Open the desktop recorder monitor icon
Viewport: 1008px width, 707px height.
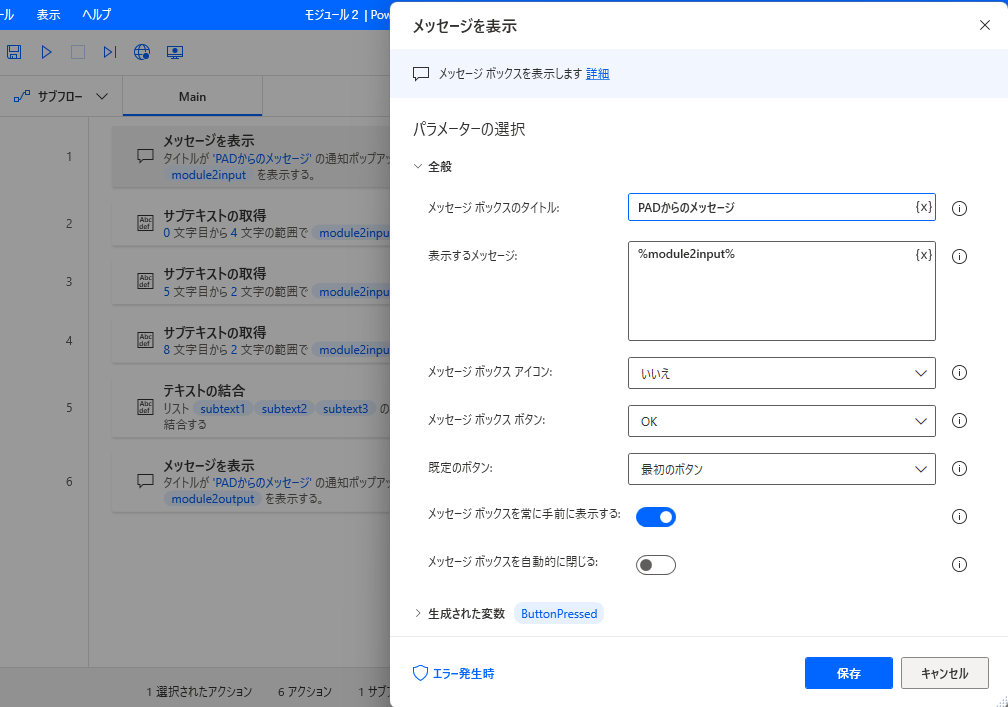click(x=175, y=52)
